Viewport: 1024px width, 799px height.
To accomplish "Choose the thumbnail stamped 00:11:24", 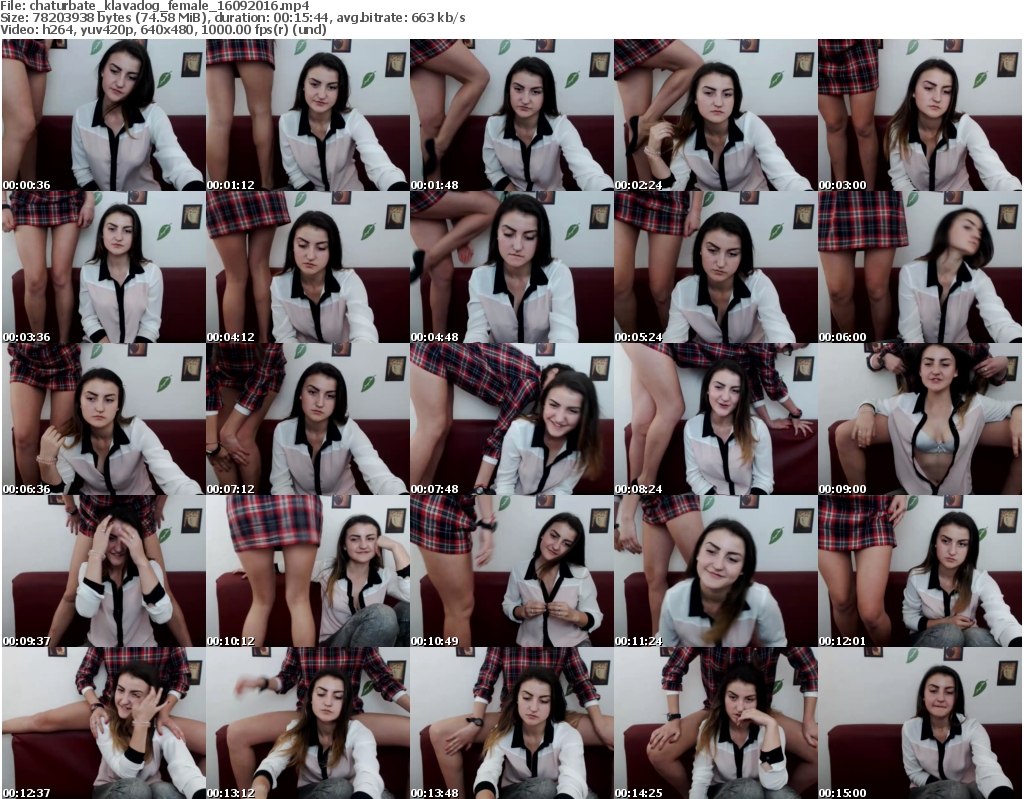I will pos(716,571).
